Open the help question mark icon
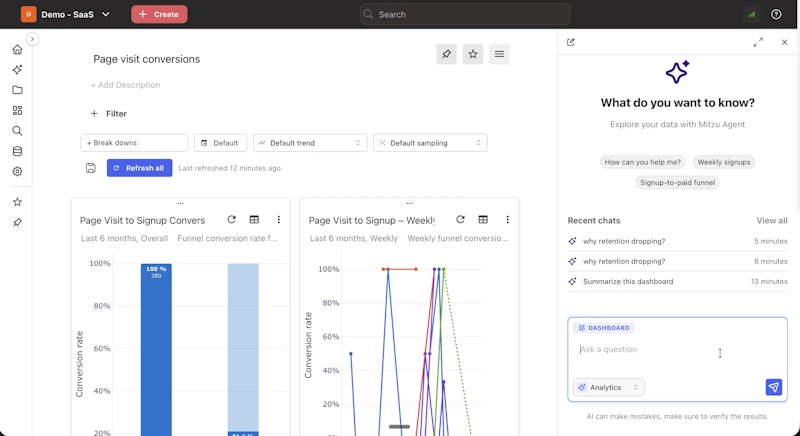This screenshot has width=800, height=436. 776,14
